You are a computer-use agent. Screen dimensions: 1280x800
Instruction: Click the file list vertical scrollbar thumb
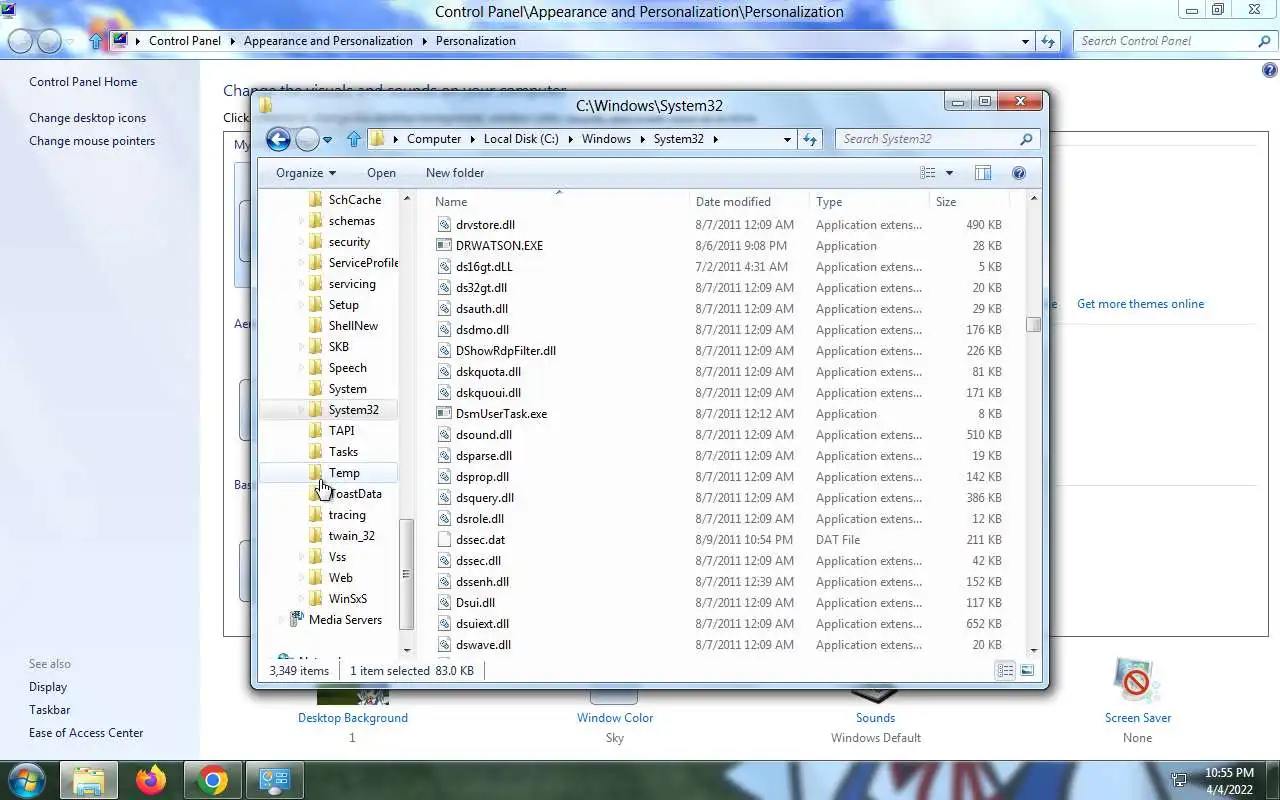1033,325
